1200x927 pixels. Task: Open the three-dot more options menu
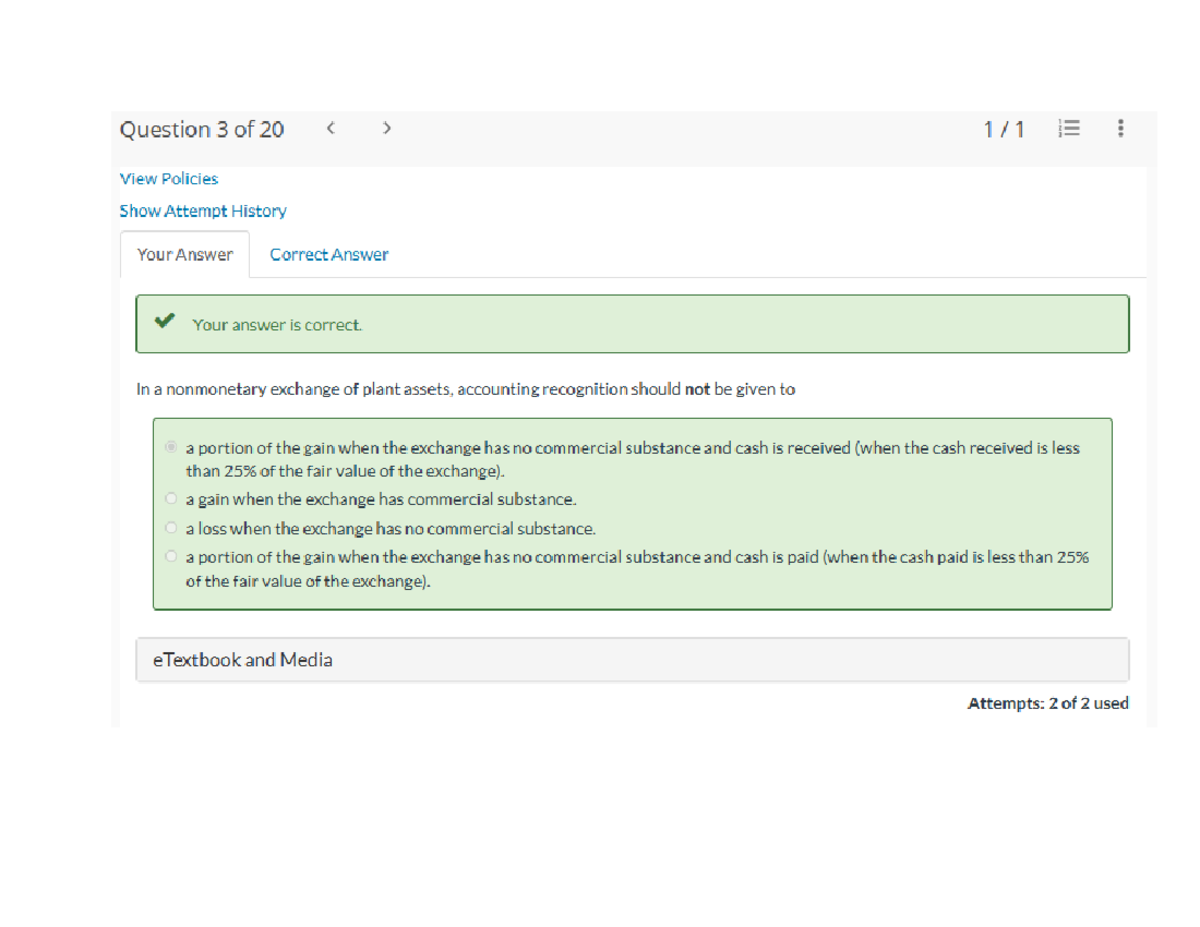(x=1120, y=128)
